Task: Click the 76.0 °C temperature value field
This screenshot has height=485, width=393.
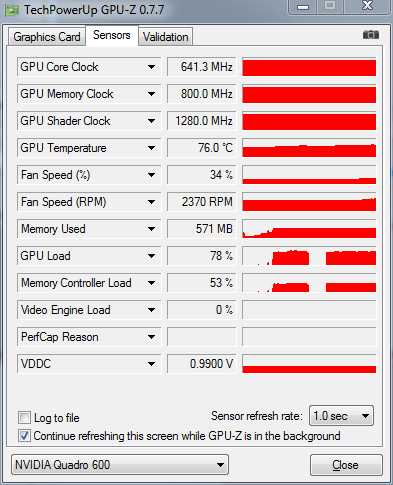Action: (202, 148)
